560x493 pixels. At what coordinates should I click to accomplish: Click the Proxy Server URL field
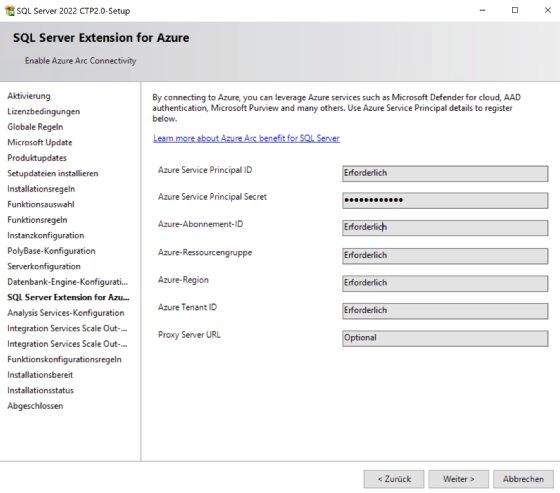(445, 338)
